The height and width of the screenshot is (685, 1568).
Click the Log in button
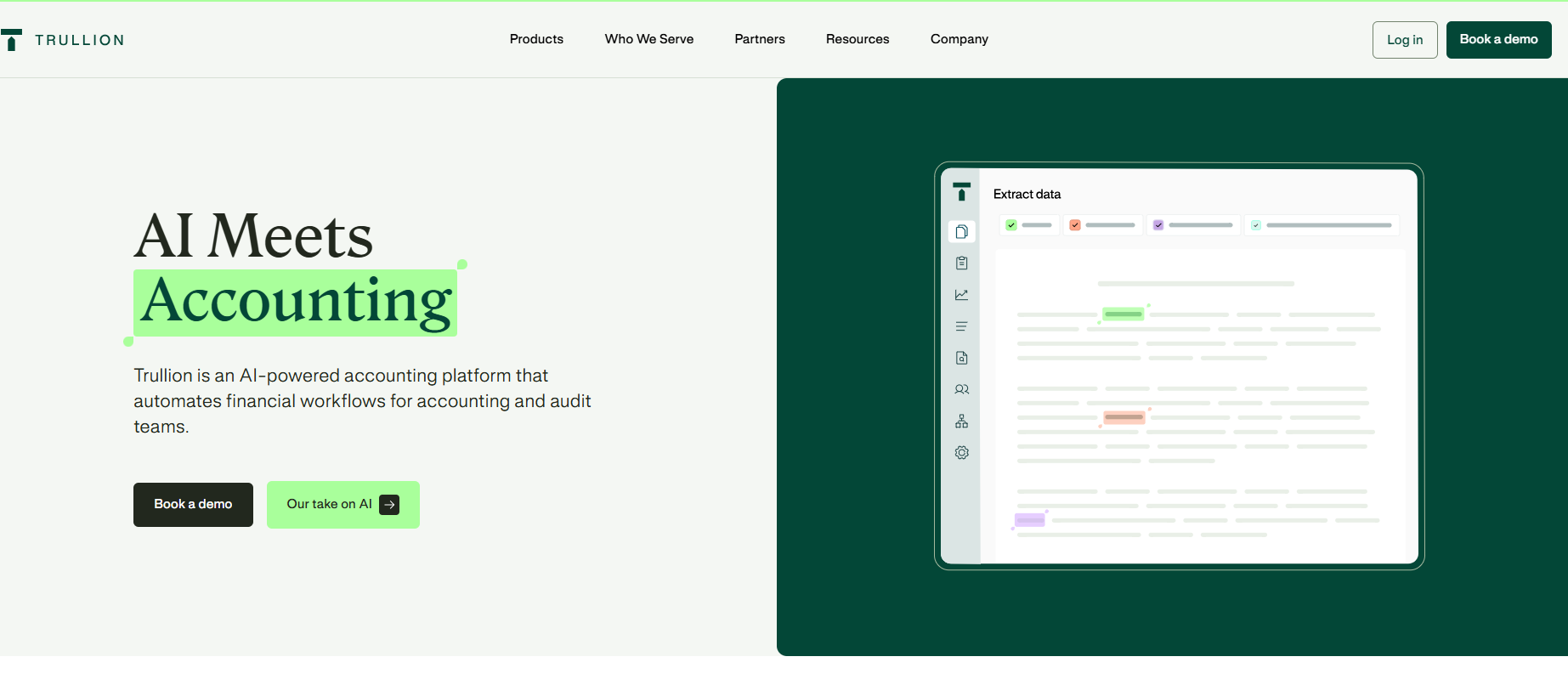(1405, 40)
